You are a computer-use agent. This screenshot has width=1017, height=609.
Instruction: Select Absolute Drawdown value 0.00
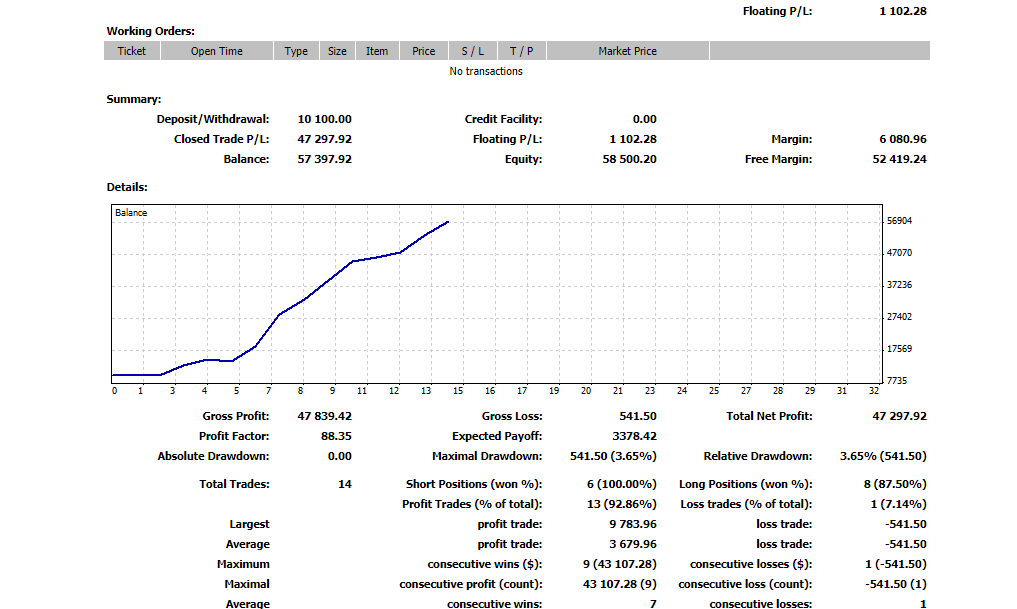(340, 457)
